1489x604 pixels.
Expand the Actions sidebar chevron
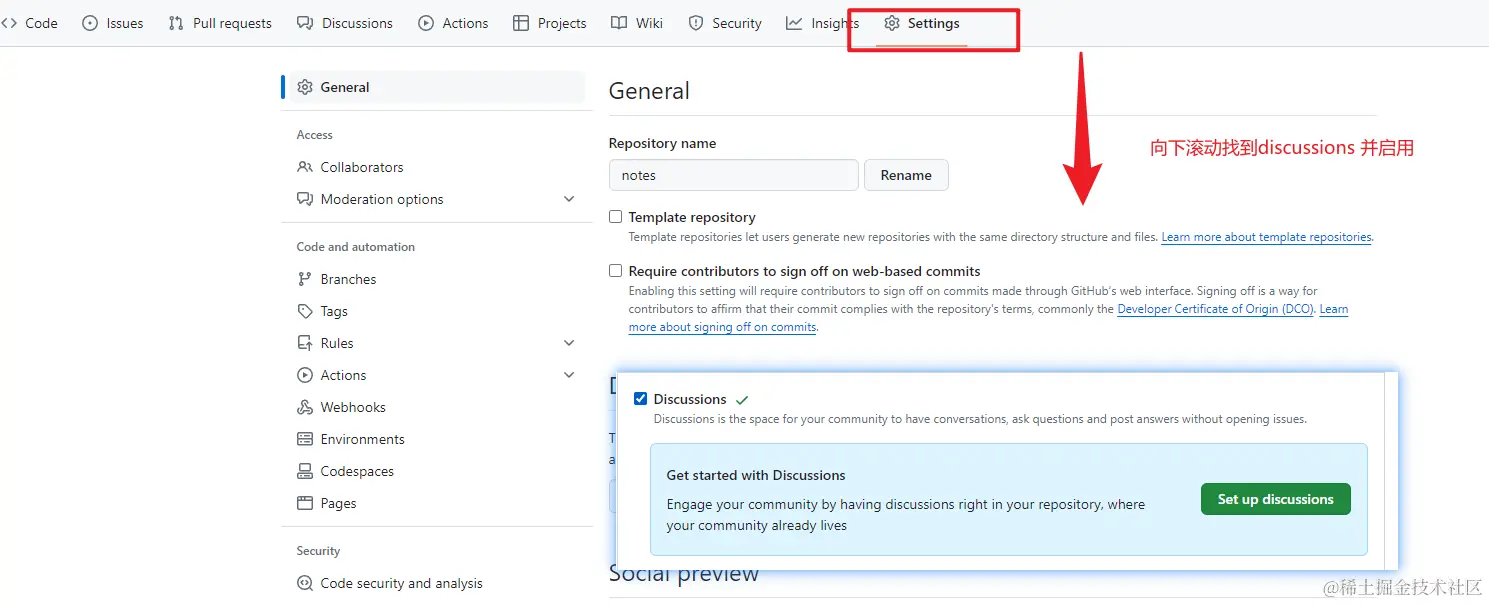pyautogui.click(x=569, y=375)
